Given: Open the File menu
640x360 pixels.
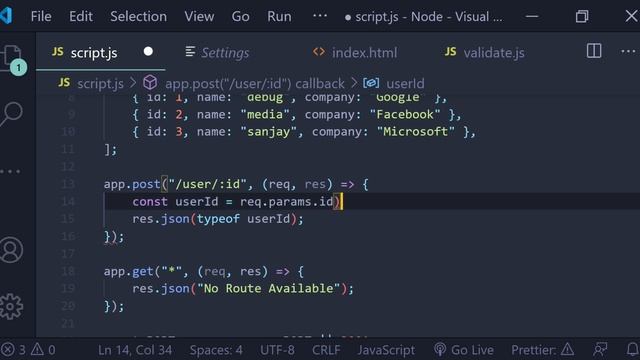Looking at the screenshot, I should [x=41, y=17].
